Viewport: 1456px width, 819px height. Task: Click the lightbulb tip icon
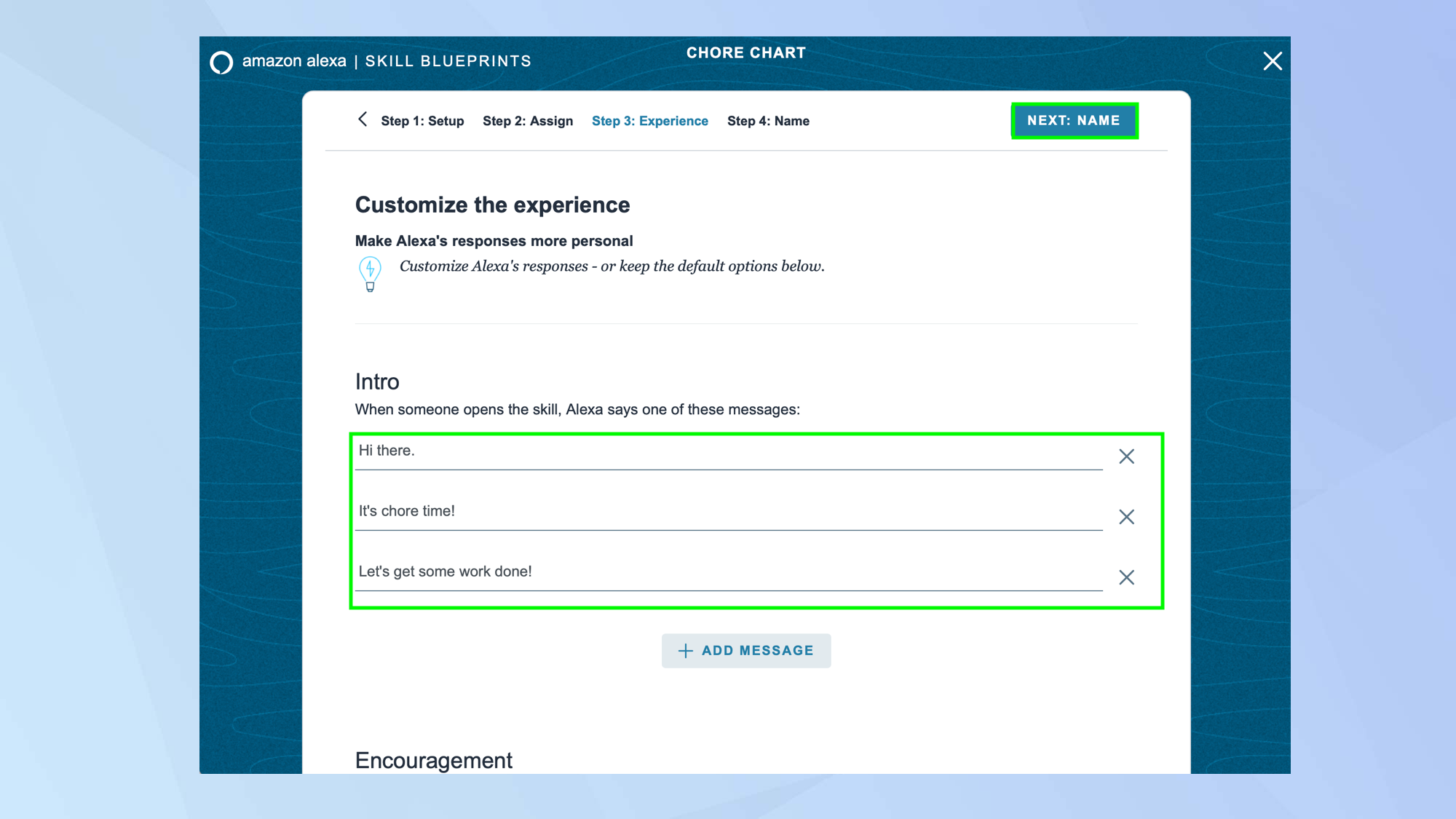pyautogui.click(x=370, y=274)
